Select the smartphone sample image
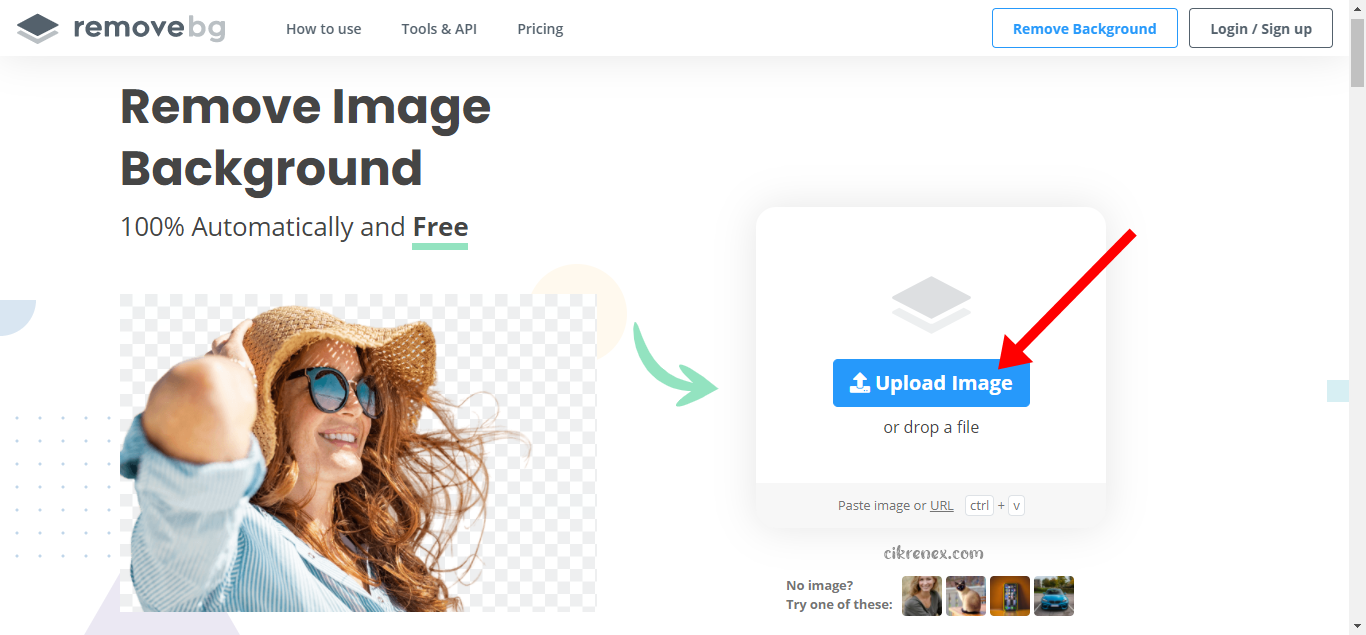 tap(1009, 596)
